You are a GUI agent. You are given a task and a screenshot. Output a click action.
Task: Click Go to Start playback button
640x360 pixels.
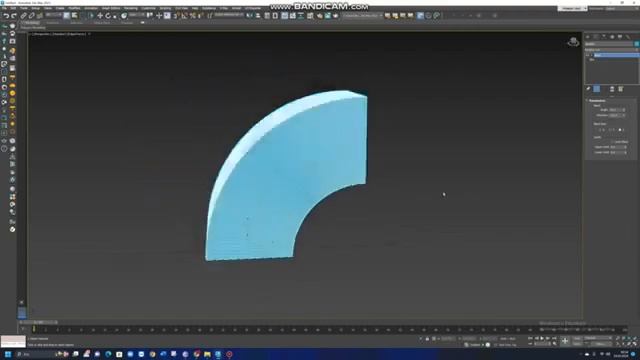click(x=531, y=338)
